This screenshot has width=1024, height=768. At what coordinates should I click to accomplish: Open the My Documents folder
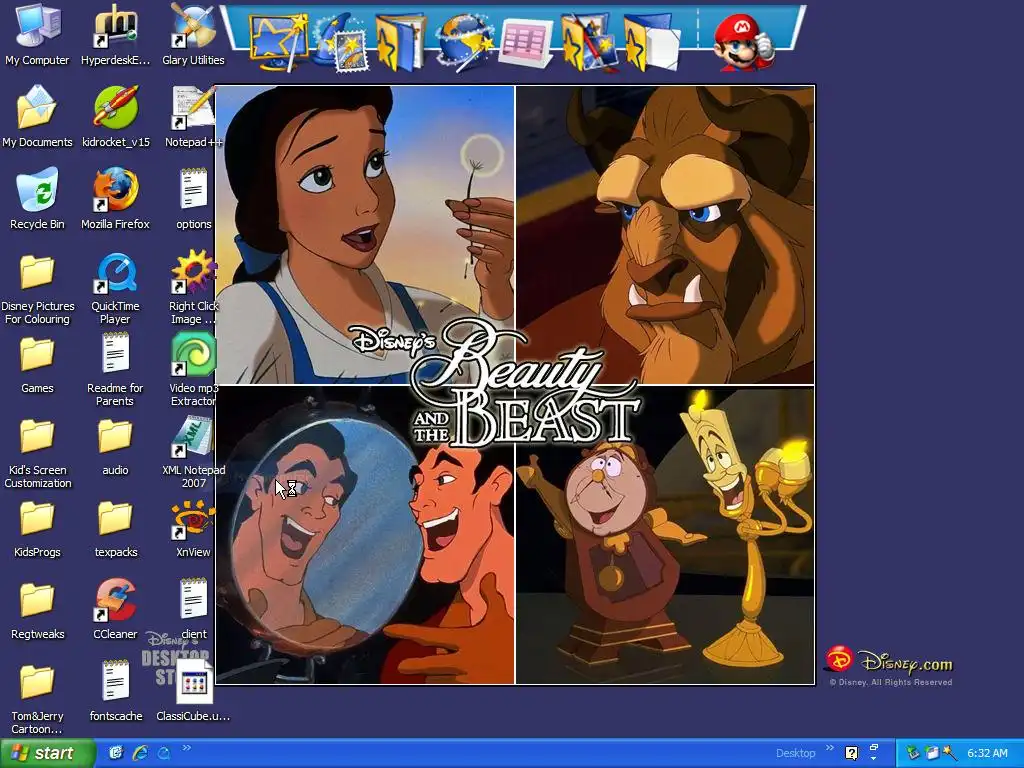click(37, 116)
